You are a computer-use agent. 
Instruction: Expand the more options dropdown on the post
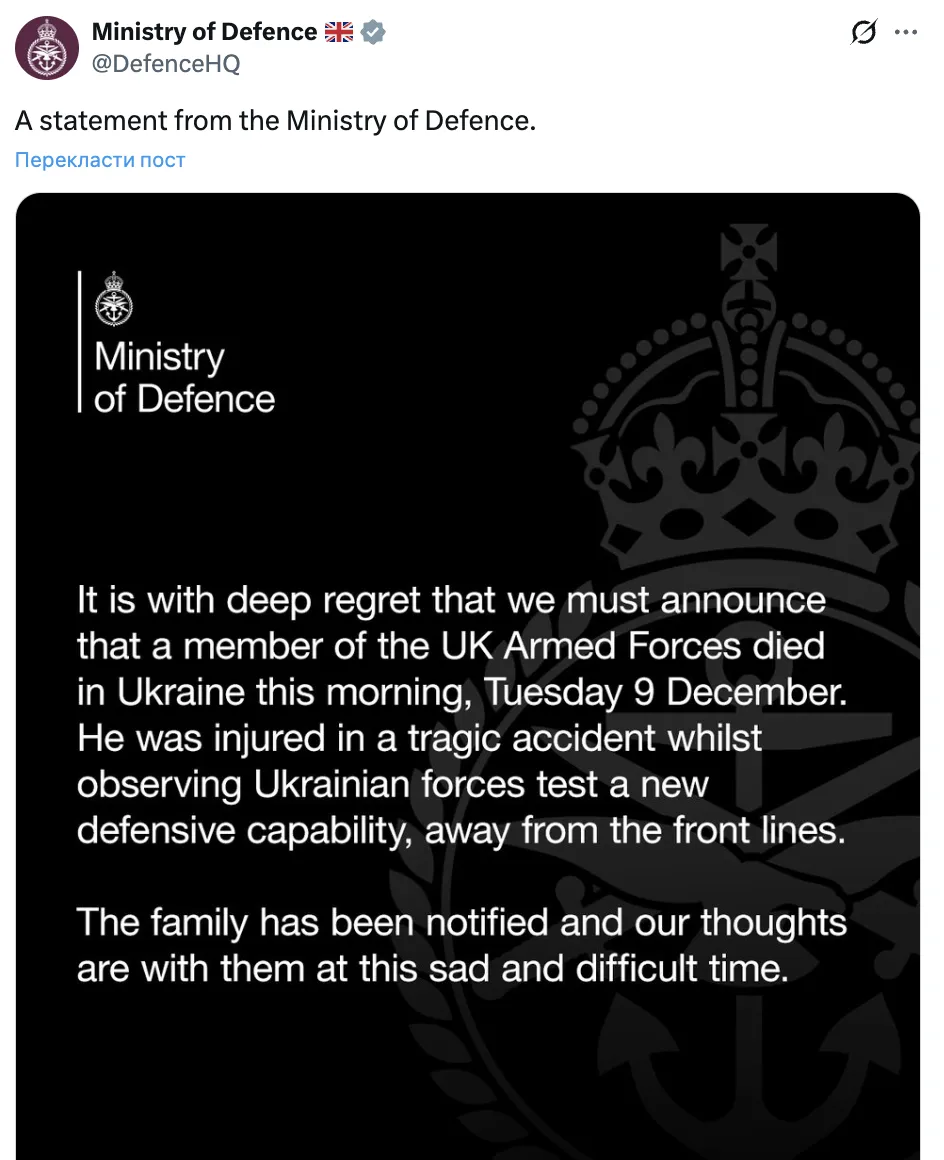[x=906, y=32]
